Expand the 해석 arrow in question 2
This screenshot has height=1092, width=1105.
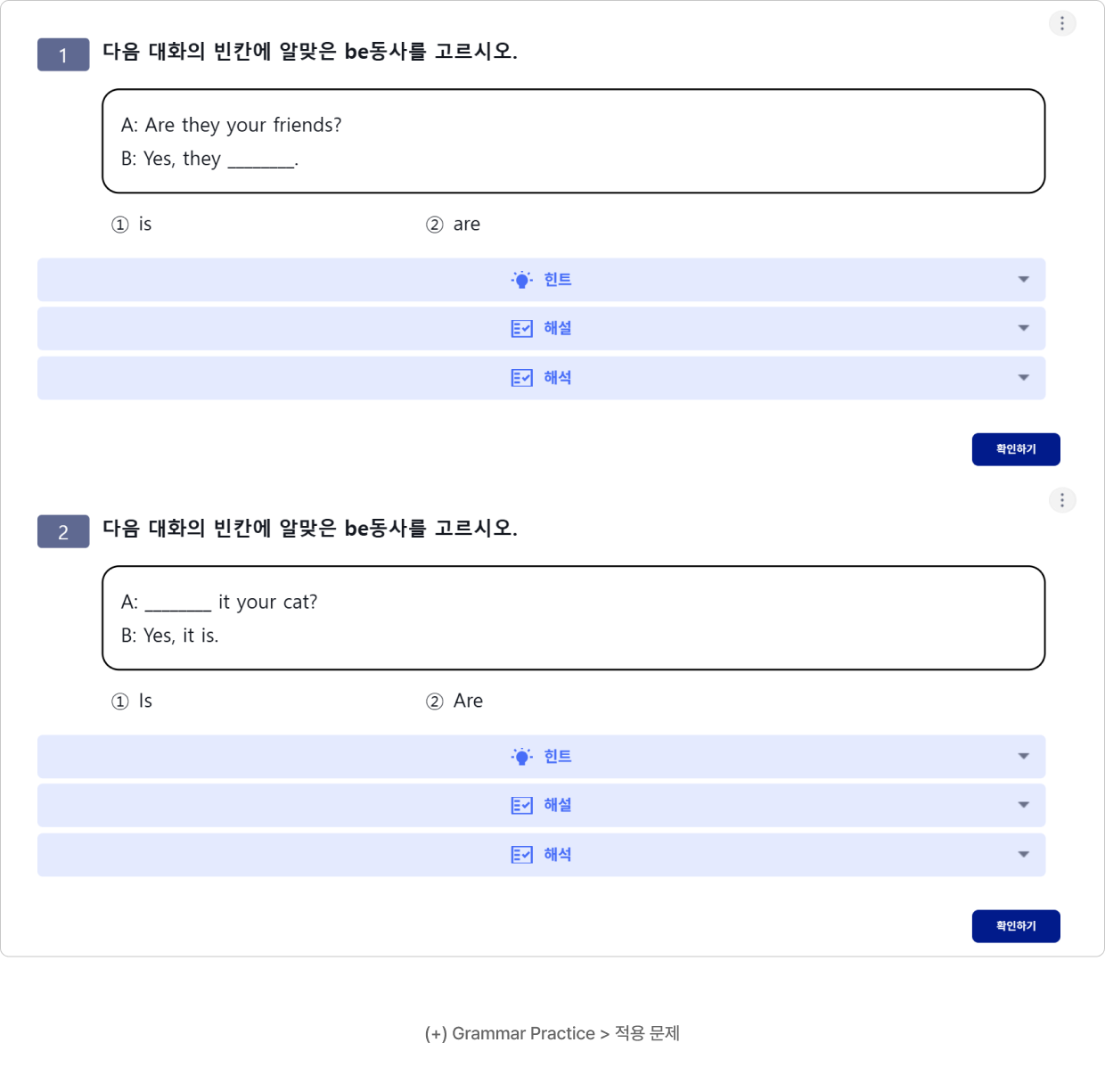[1024, 854]
